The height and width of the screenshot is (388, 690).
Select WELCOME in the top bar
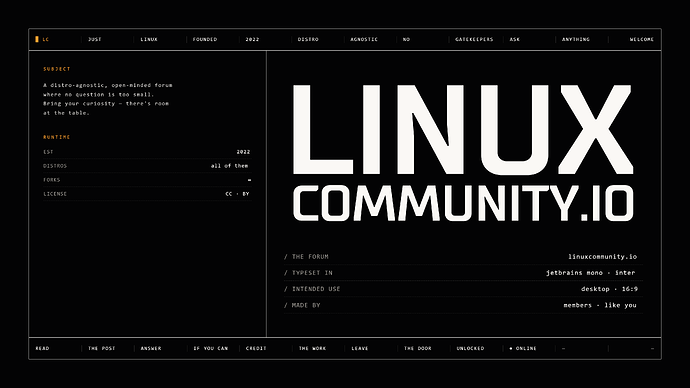click(642, 39)
